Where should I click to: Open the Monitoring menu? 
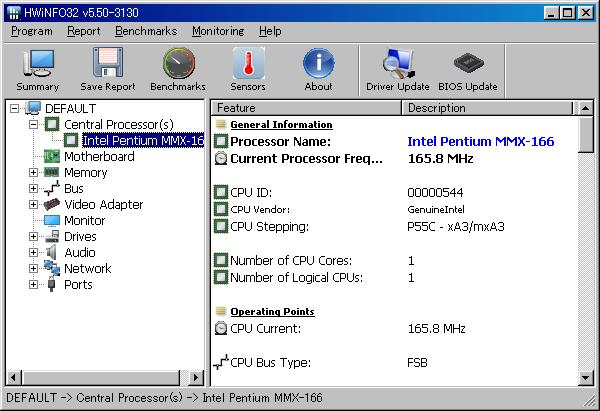point(218,31)
